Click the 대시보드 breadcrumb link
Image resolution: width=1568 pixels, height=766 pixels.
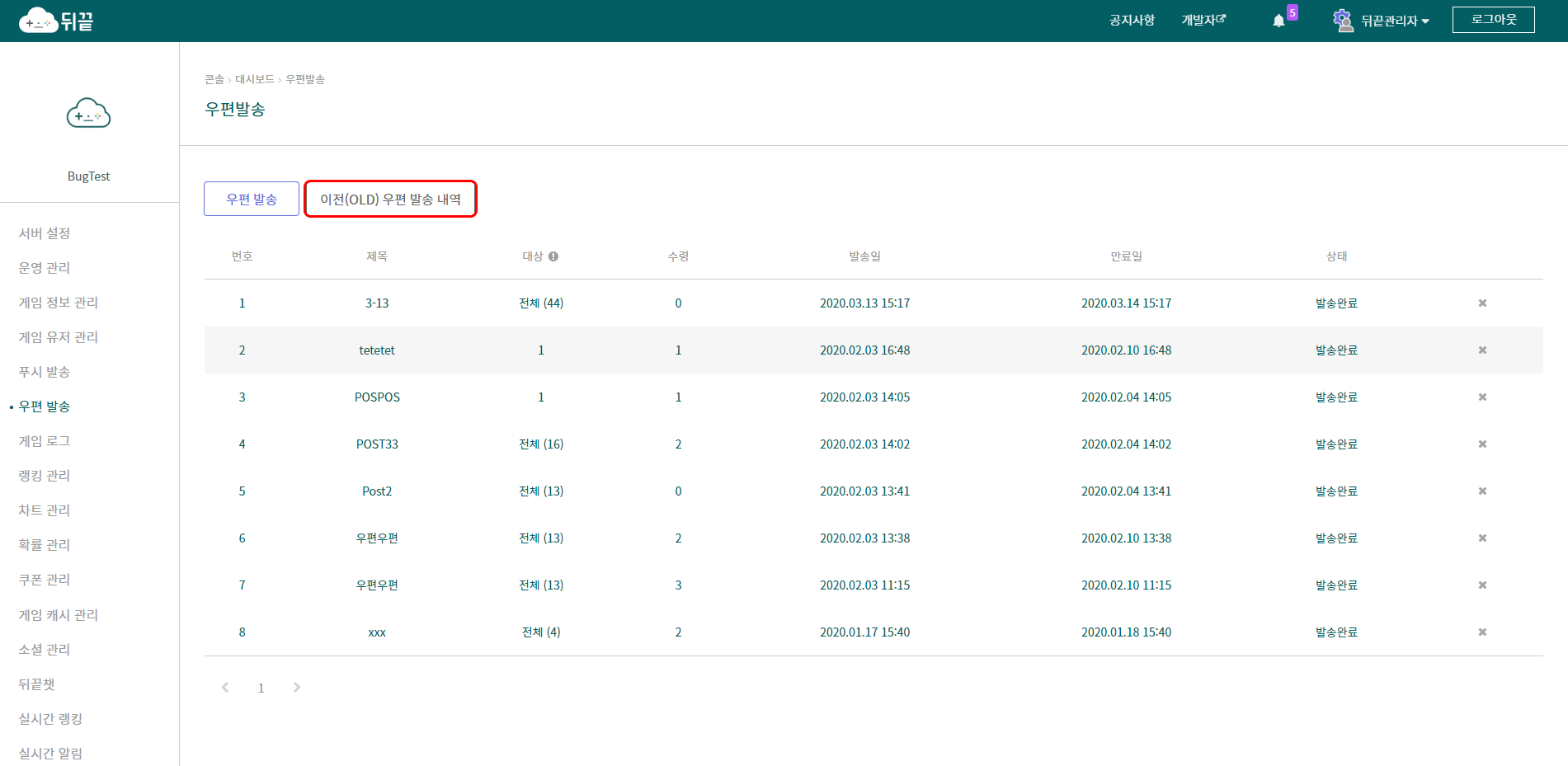click(255, 79)
